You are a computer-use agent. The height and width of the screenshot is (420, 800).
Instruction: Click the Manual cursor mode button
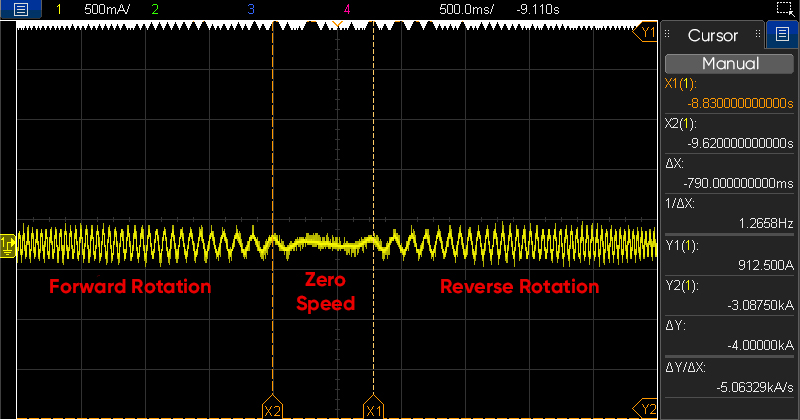pyautogui.click(x=730, y=63)
